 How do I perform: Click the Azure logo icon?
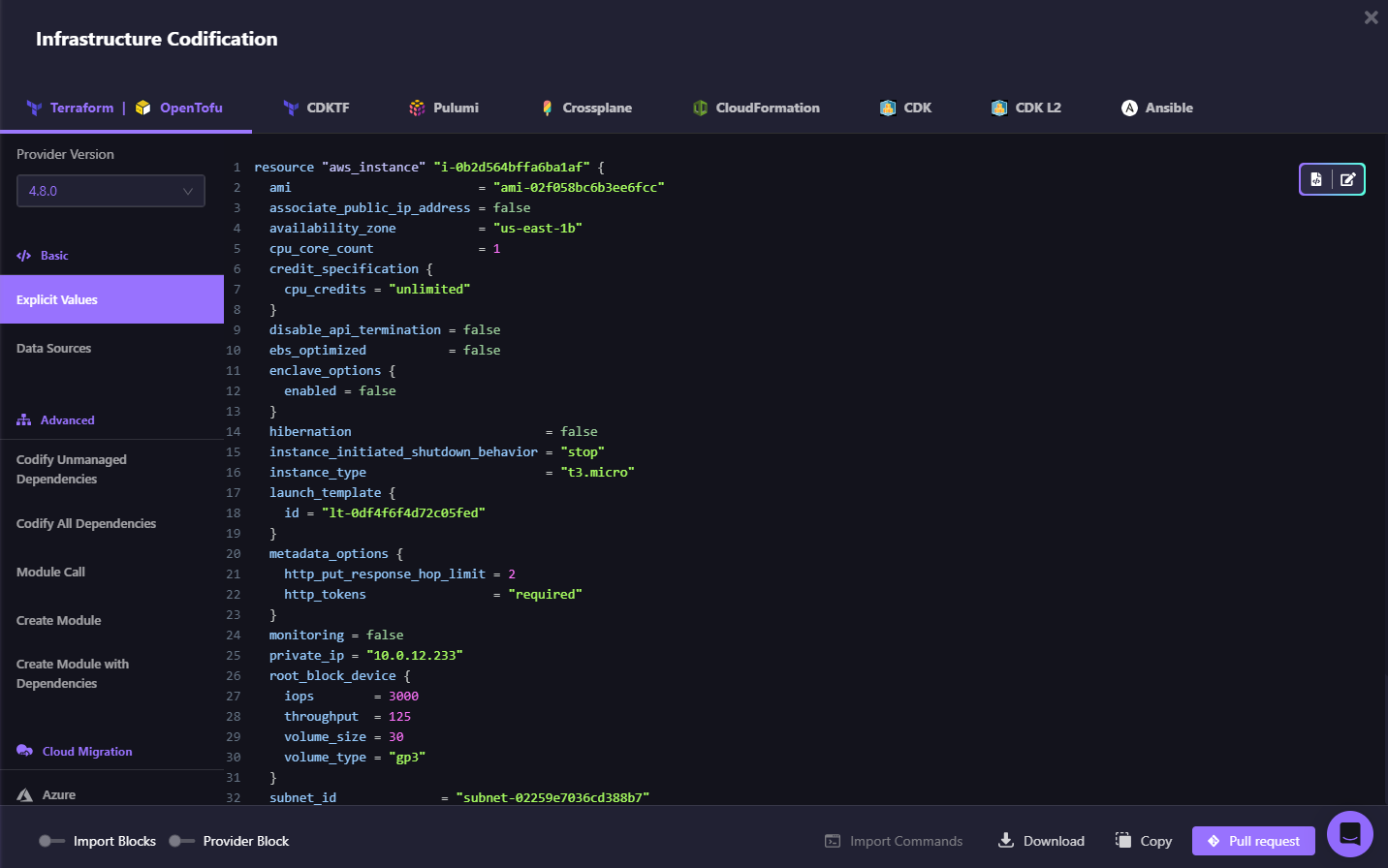(25, 795)
